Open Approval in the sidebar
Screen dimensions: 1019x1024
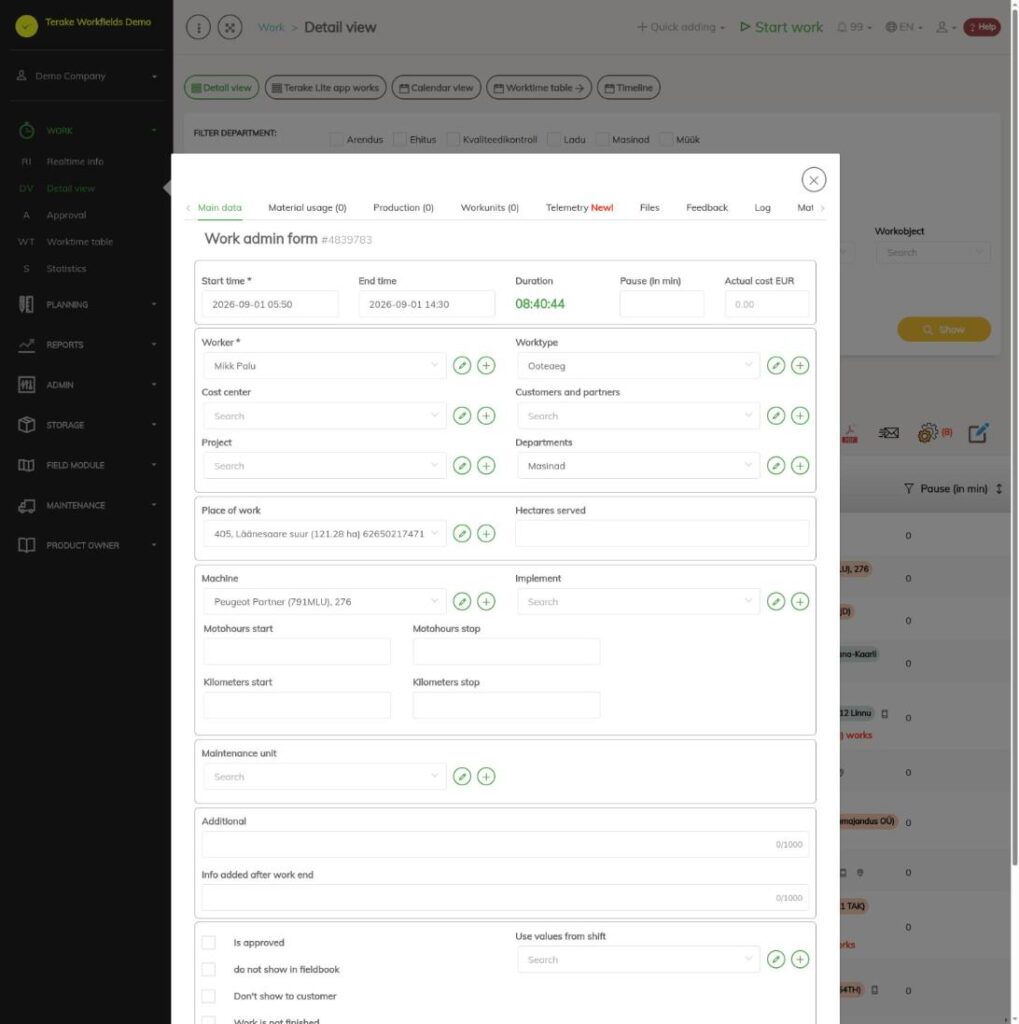click(66, 215)
